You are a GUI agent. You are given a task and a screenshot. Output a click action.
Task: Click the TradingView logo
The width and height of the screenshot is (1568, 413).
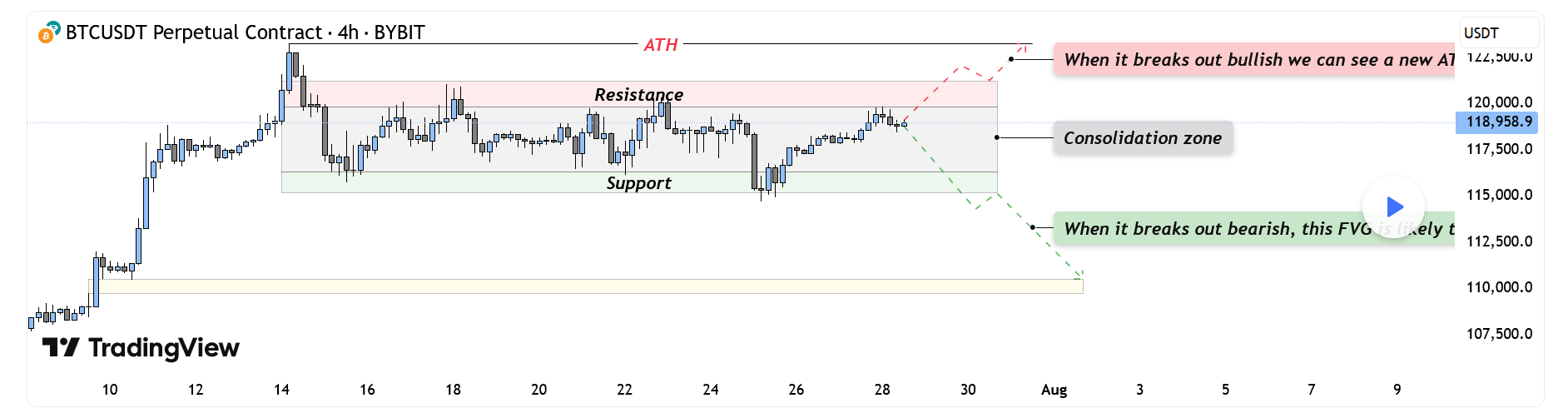coord(141,347)
